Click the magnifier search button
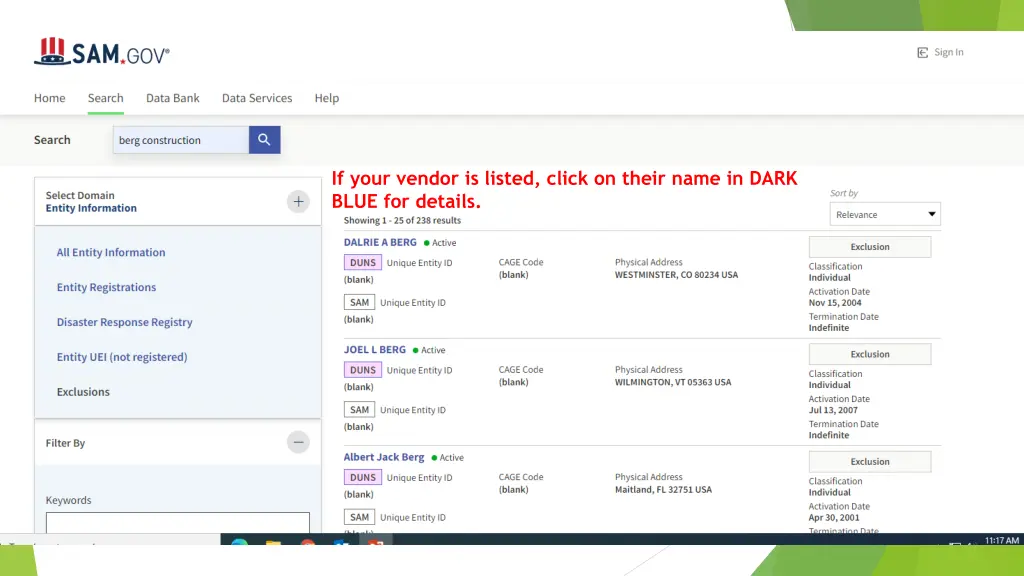 click(x=264, y=140)
